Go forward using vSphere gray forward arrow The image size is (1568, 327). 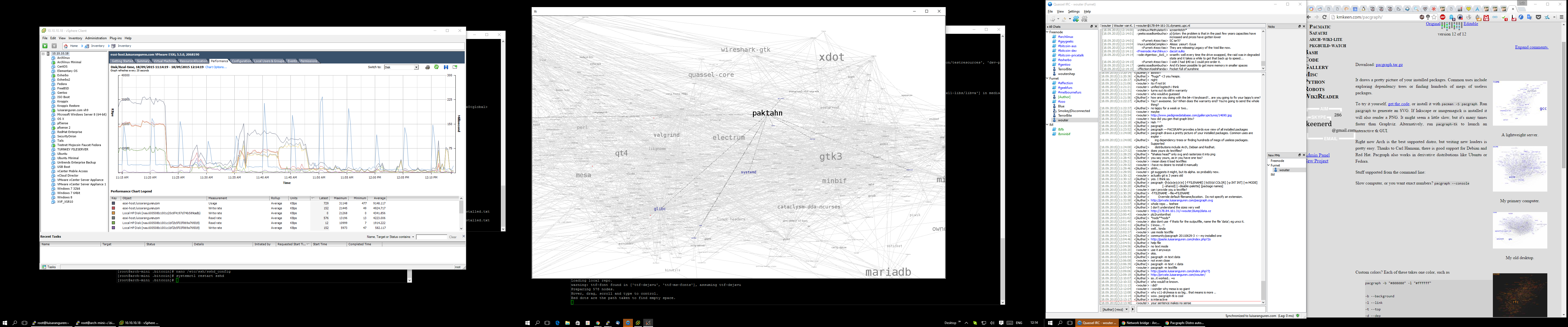(x=54, y=46)
